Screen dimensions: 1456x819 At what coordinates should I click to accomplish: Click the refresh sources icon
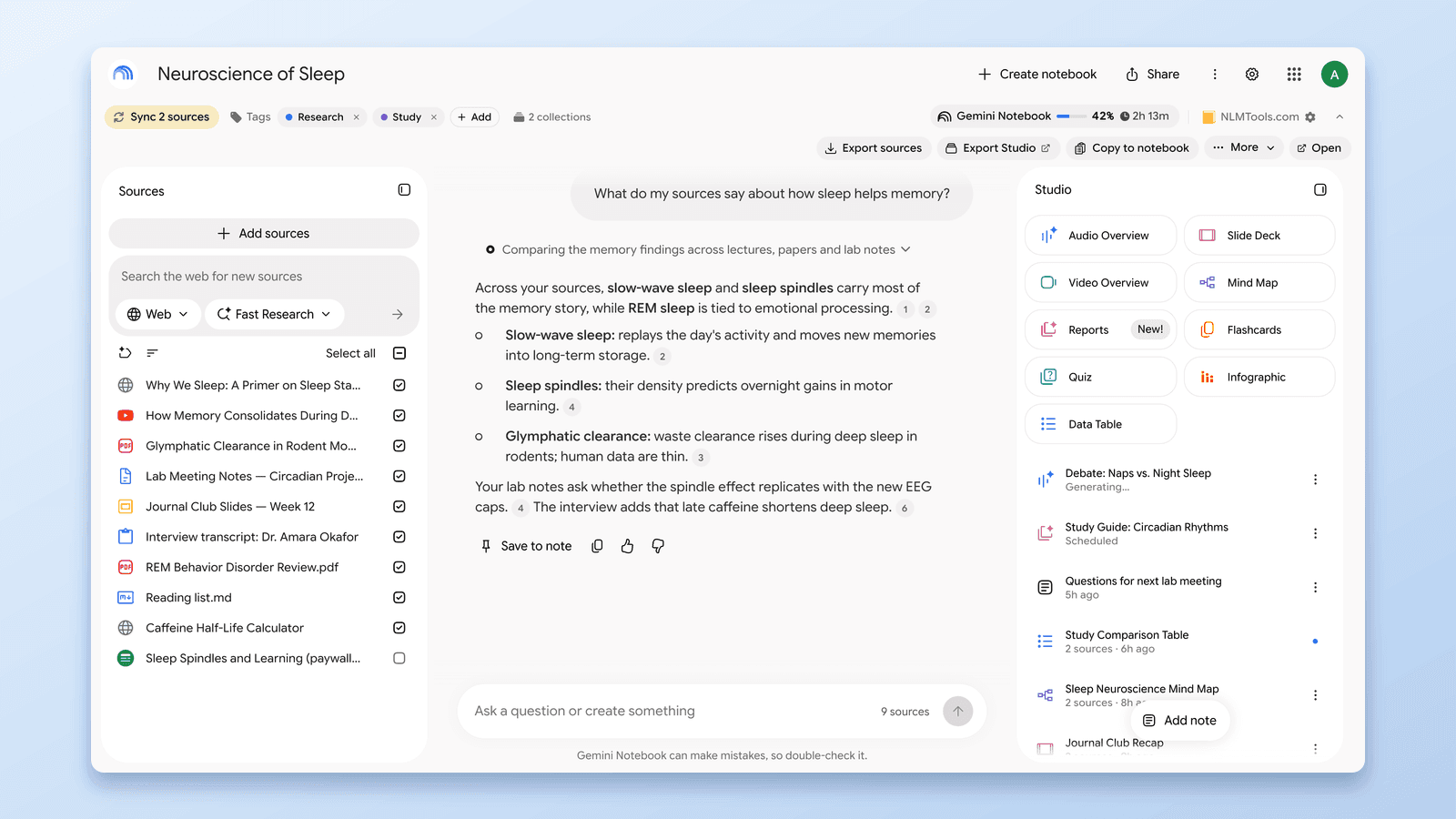tap(126, 353)
